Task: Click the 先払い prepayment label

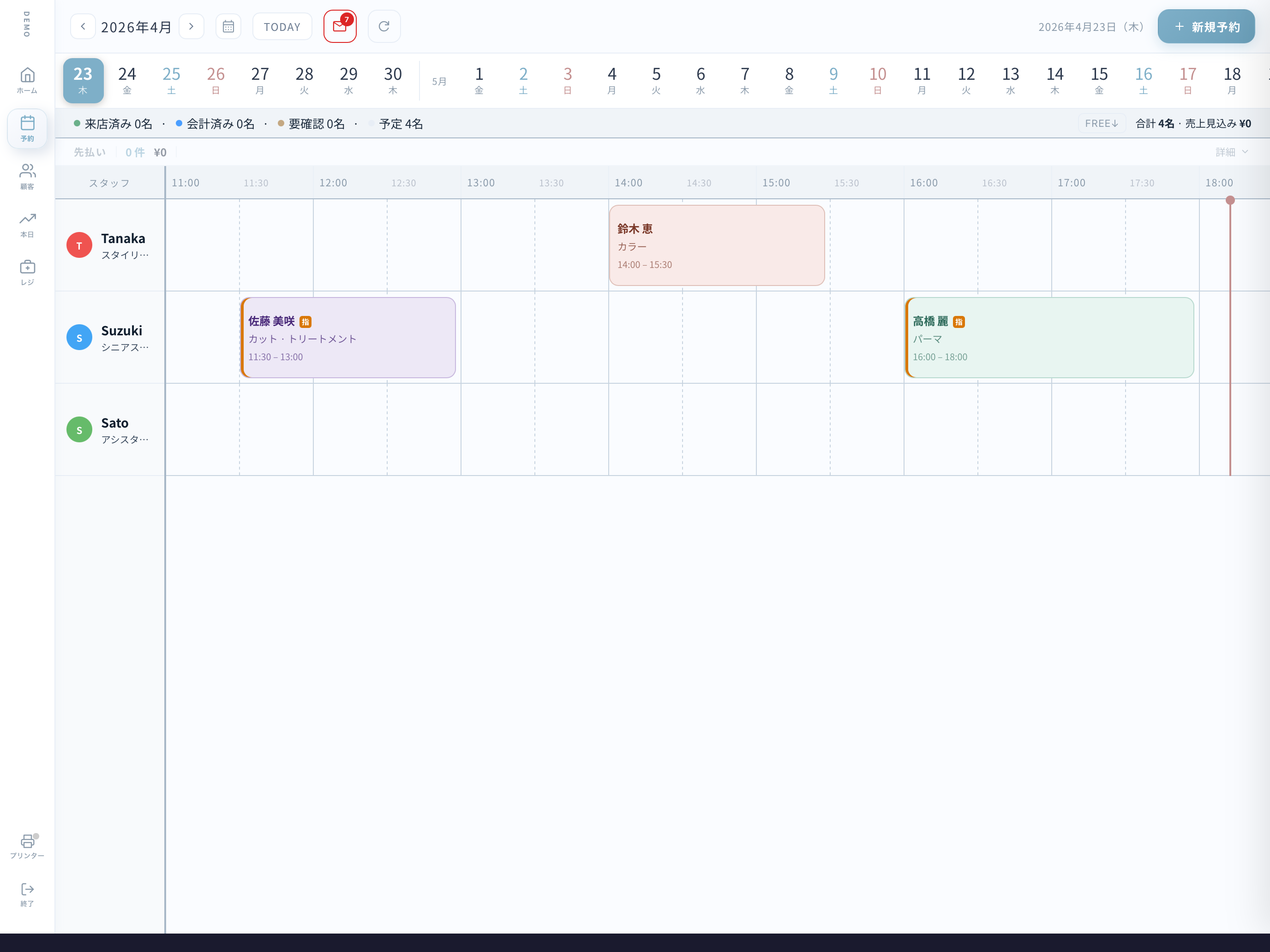Action: 90,152
